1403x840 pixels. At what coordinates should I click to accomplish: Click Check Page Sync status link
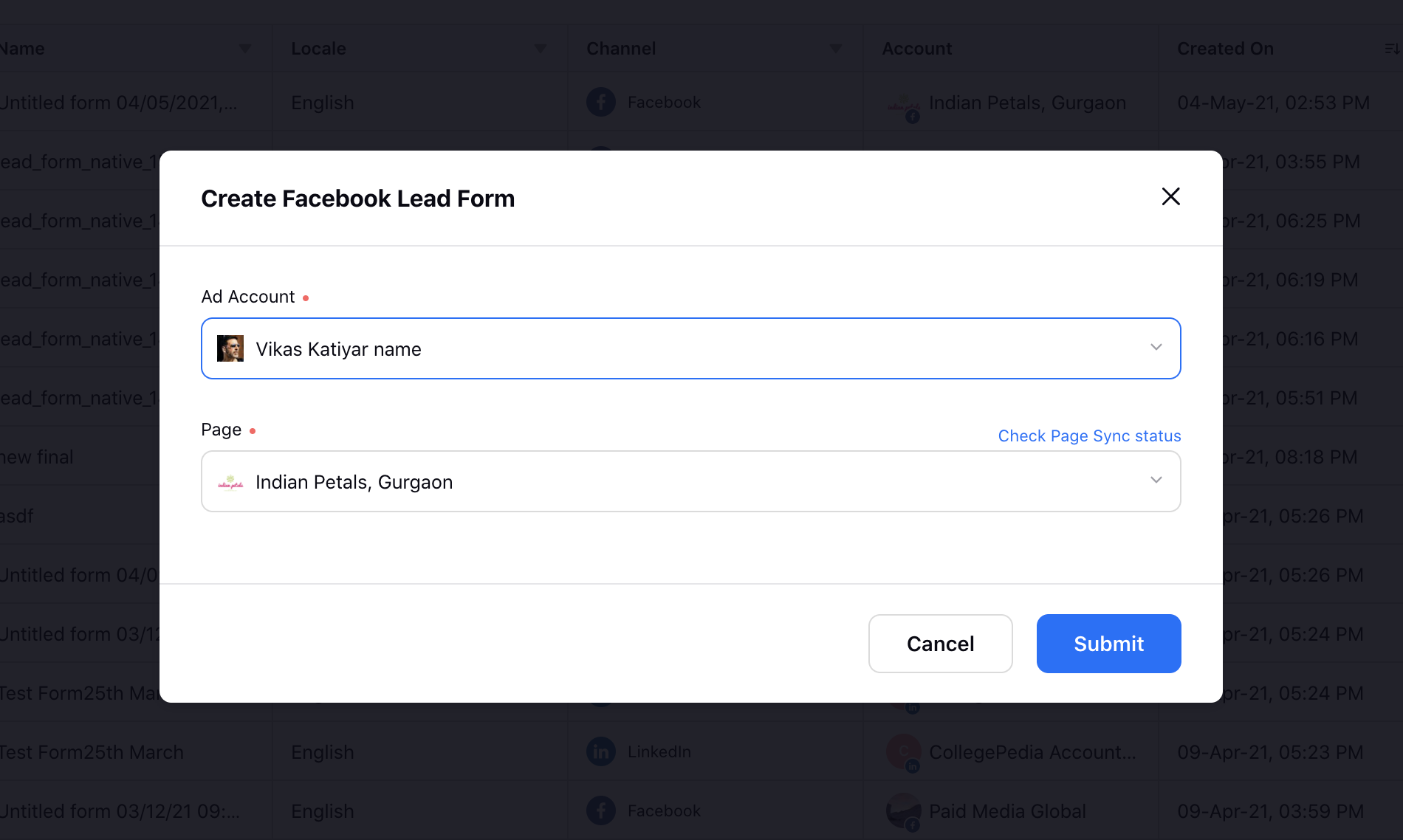click(1089, 436)
